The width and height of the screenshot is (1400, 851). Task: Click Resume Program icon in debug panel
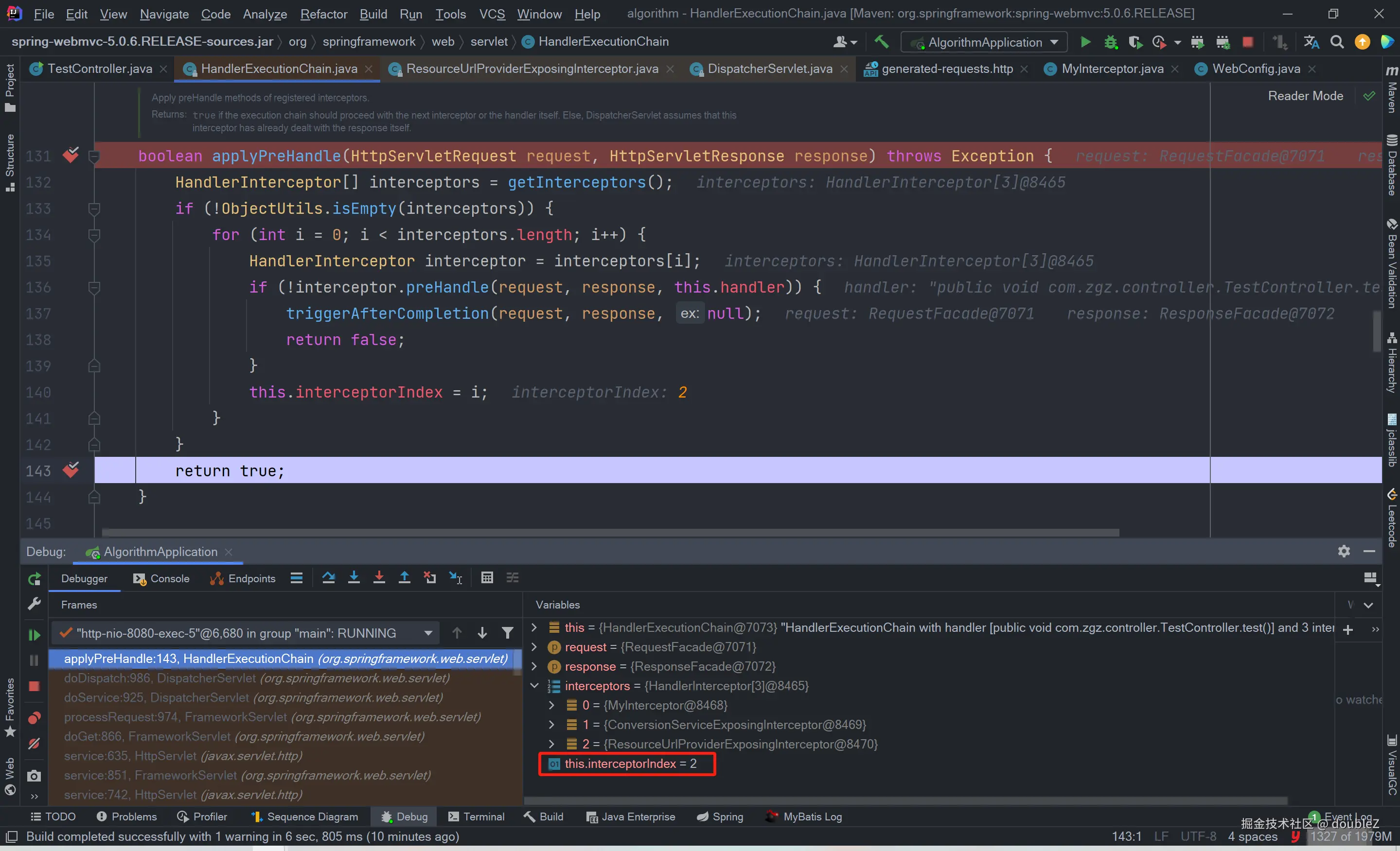[34, 635]
